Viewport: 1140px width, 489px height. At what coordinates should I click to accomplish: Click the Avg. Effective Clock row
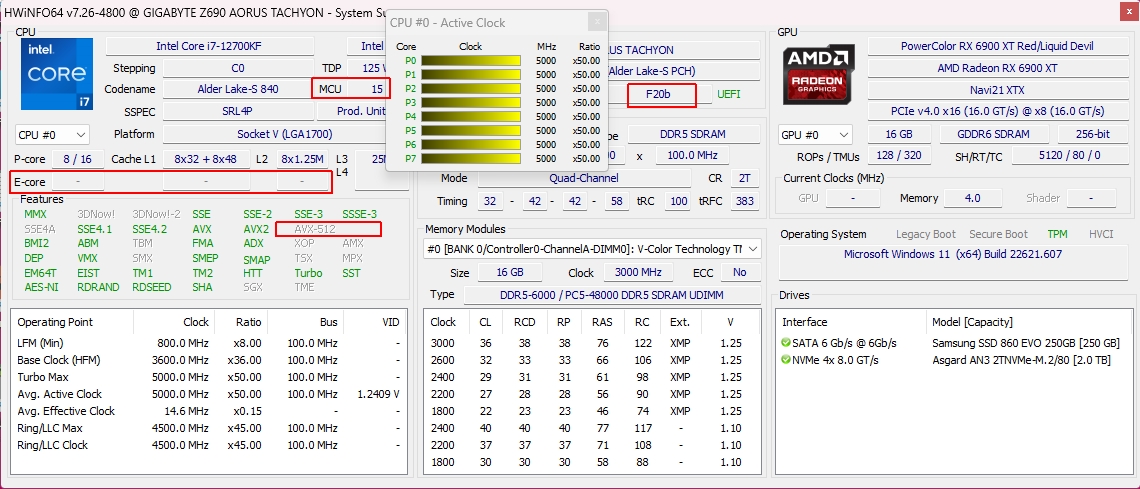click(x=209, y=411)
